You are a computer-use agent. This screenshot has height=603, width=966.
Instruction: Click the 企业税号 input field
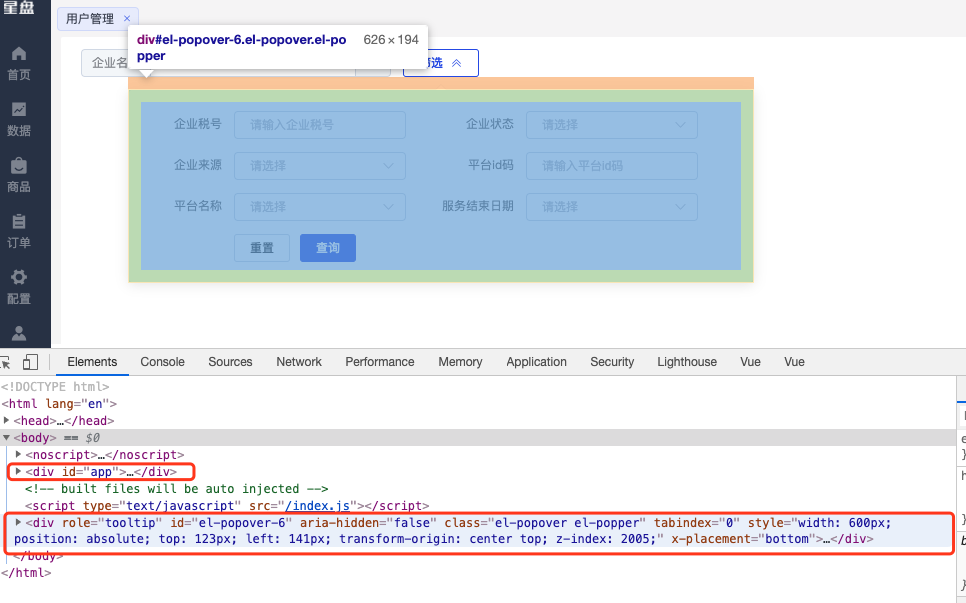(x=319, y=124)
